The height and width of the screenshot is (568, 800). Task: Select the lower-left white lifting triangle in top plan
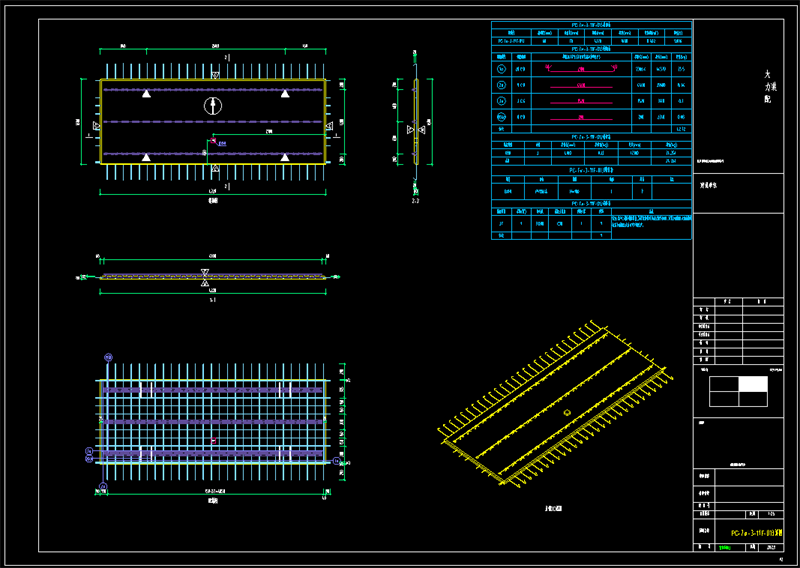point(146,157)
